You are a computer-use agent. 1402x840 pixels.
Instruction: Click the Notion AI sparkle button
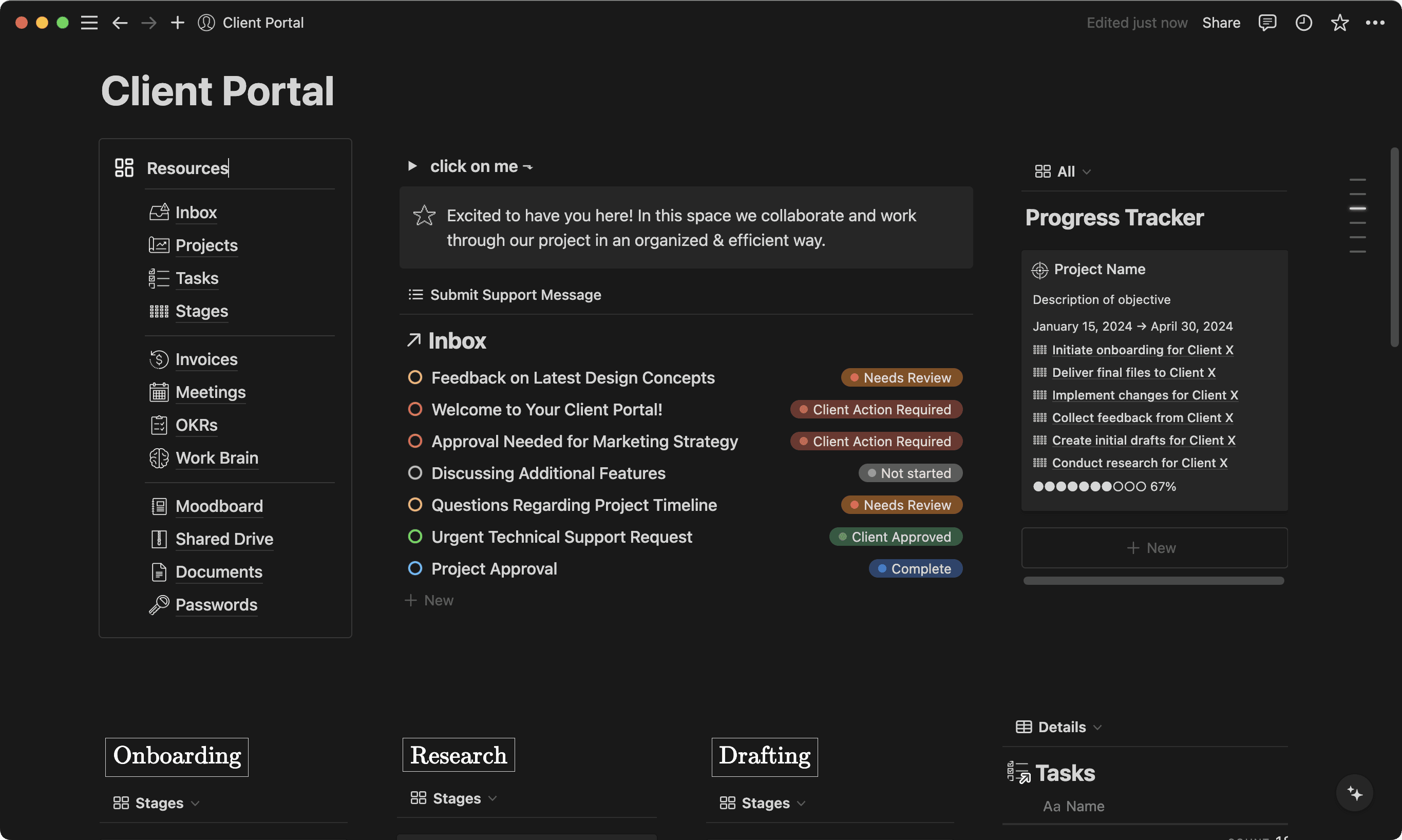click(1354, 792)
